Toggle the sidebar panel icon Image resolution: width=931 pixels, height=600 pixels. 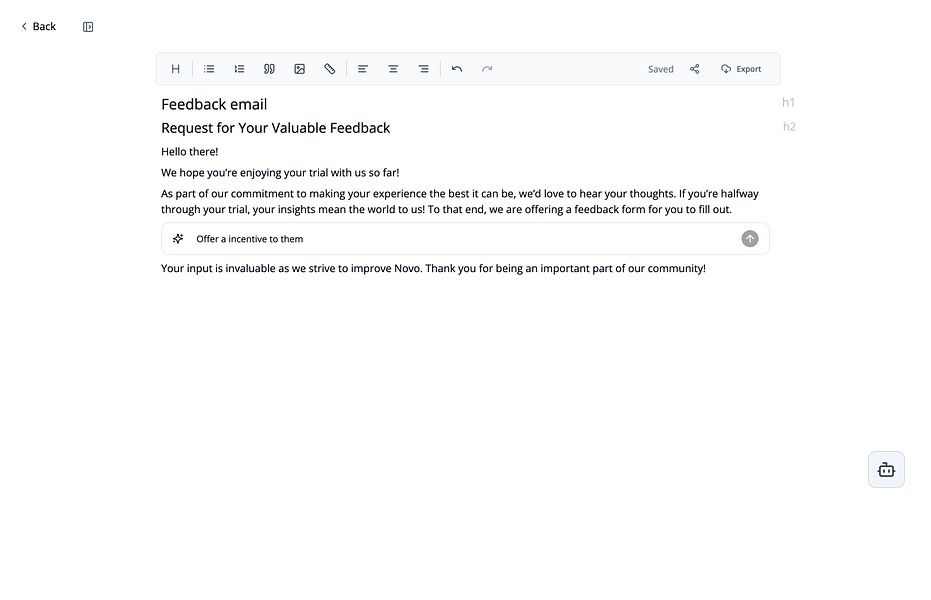click(88, 27)
